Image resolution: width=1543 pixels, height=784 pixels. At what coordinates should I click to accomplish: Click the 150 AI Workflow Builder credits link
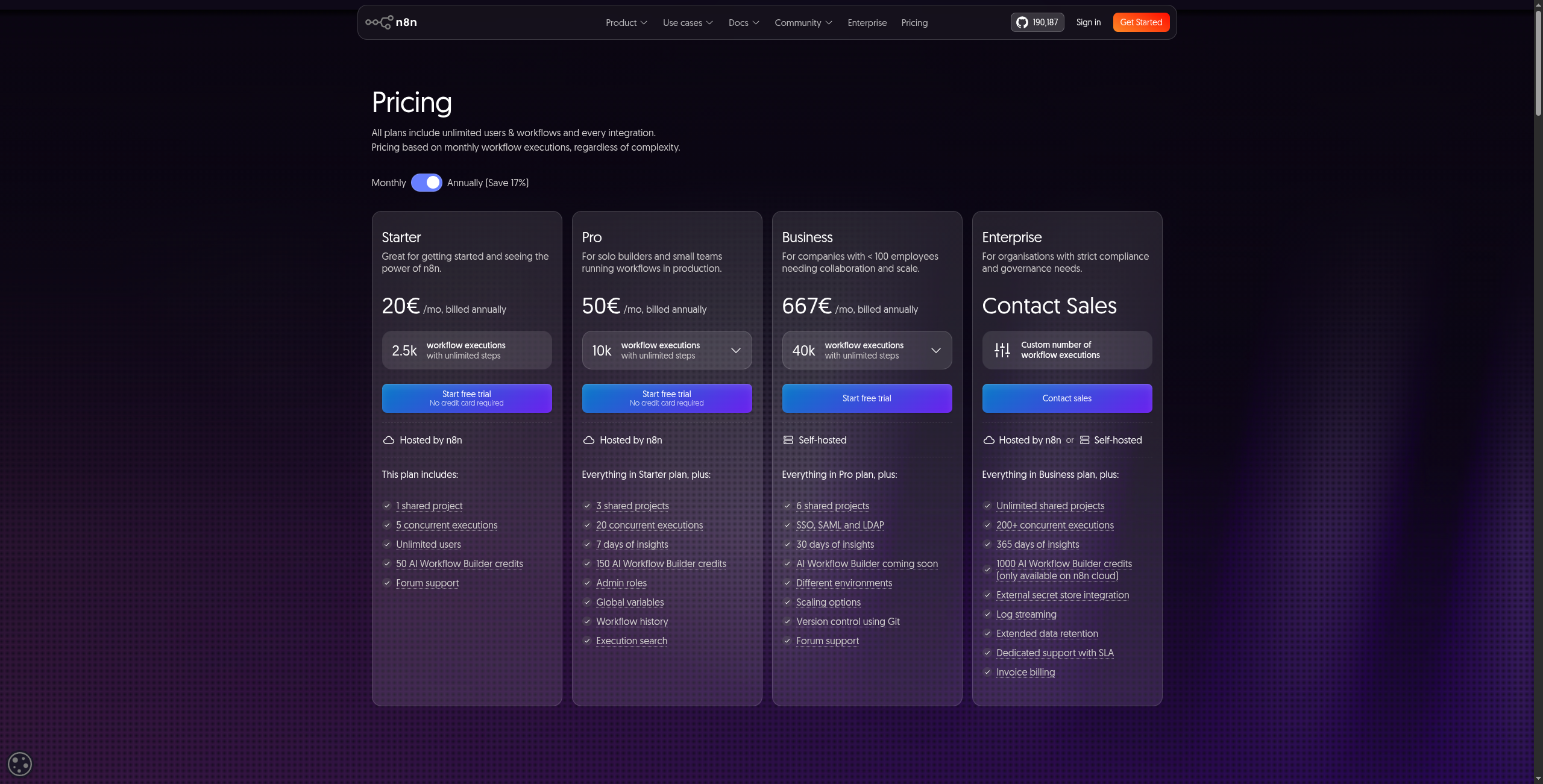pyautogui.click(x=661, y=563)
